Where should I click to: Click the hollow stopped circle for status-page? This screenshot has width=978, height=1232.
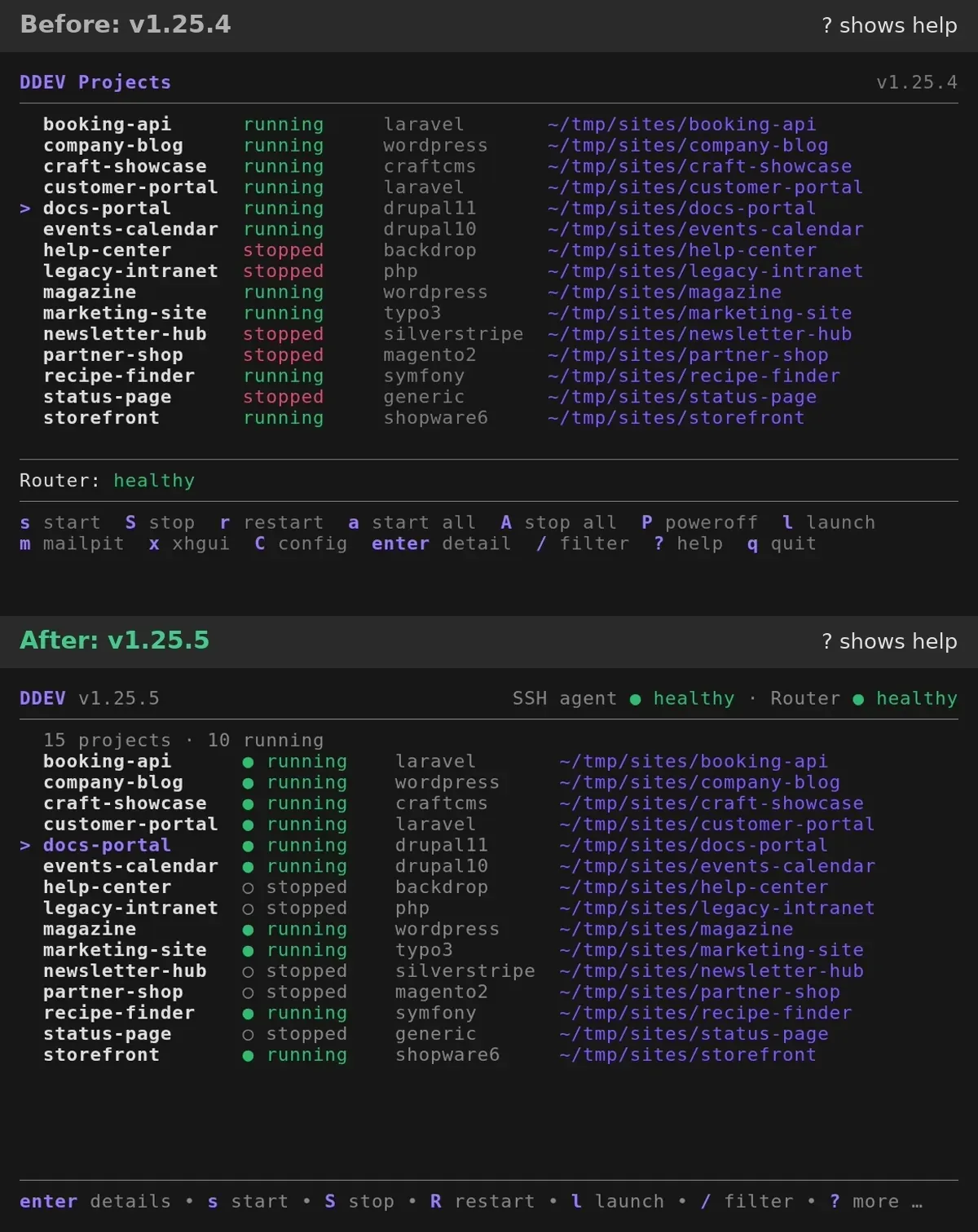tap(248, 1035)
